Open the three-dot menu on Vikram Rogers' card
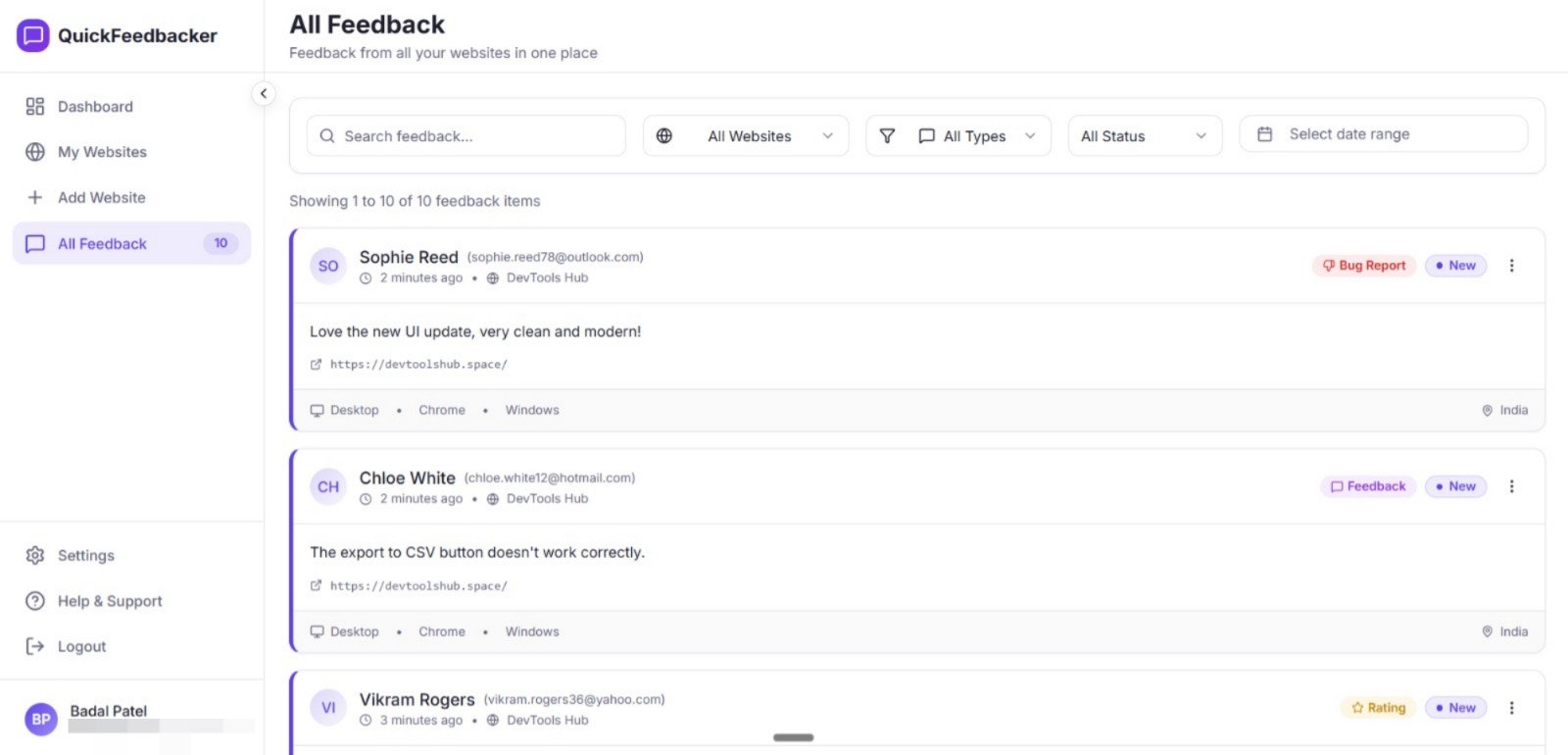This screenshot has height=755, width=1568. point(1512,708)
